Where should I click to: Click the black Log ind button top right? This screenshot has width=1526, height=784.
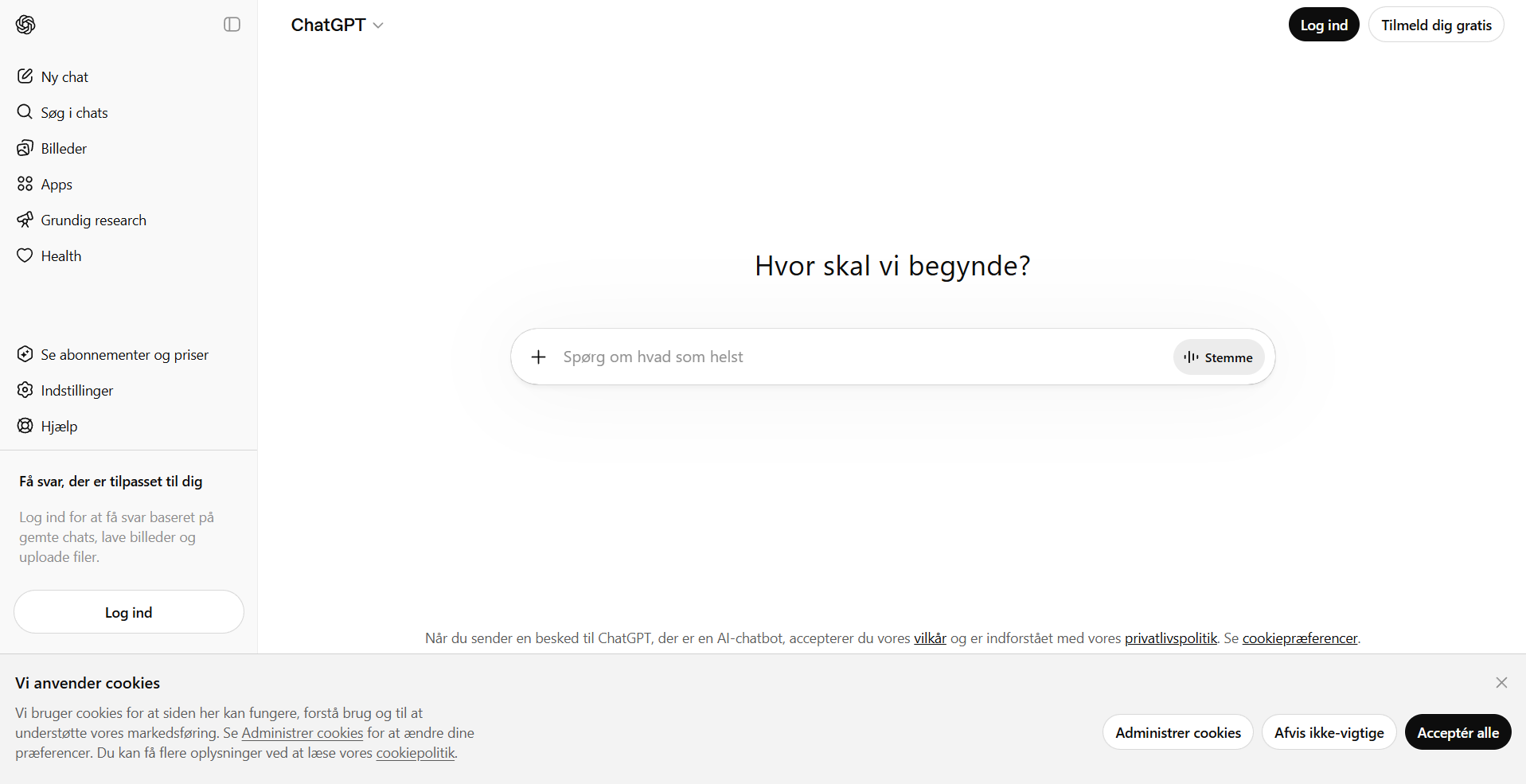point(1324,25)
